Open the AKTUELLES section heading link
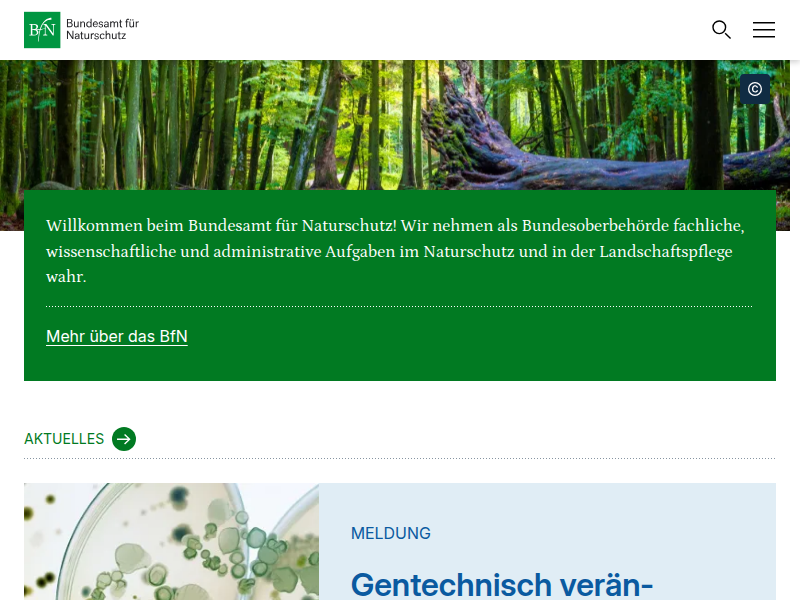This screenshot has height=600, width=800. click(64, 439)
